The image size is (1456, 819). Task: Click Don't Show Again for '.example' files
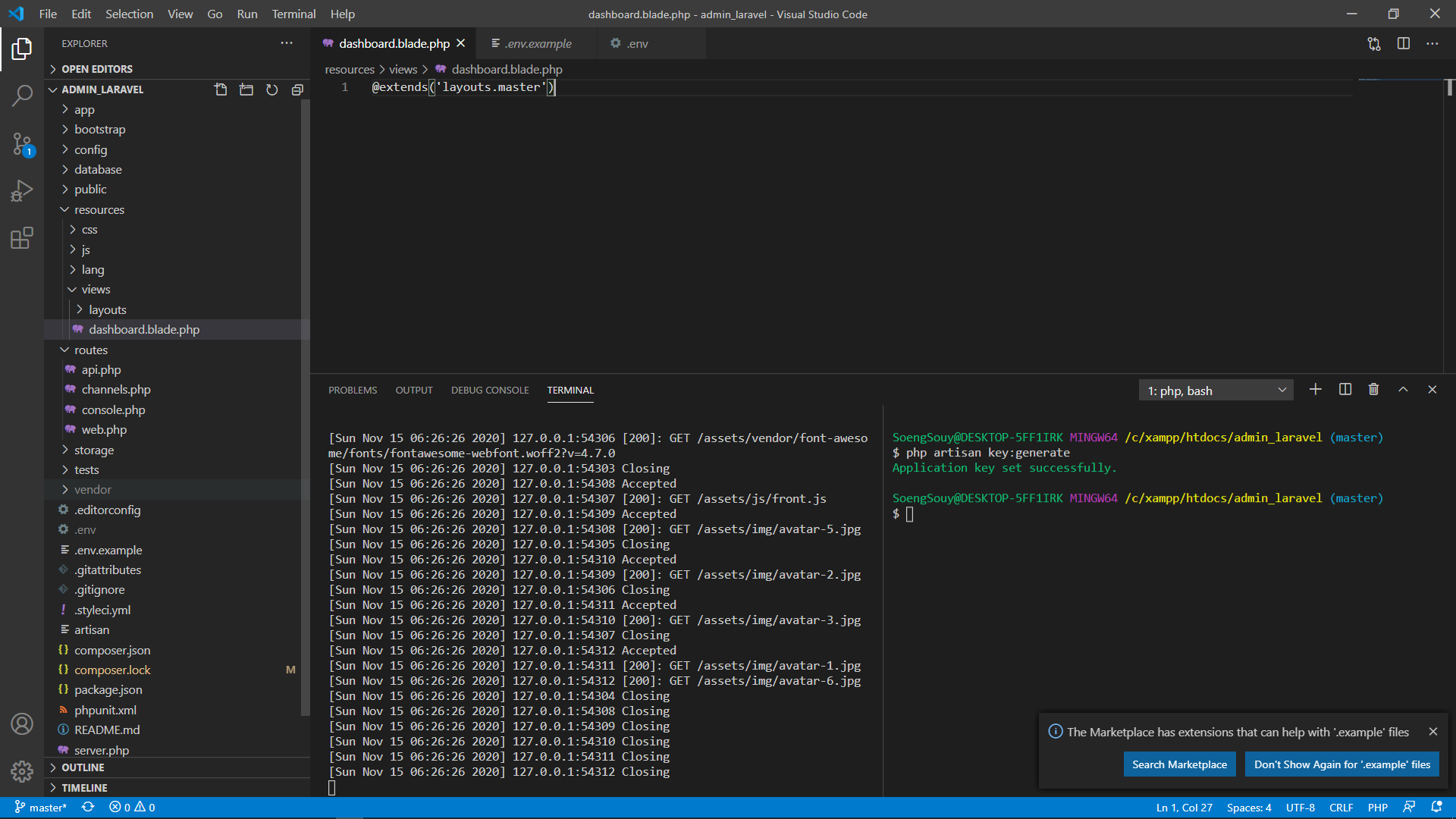(x=1341, y=764)
